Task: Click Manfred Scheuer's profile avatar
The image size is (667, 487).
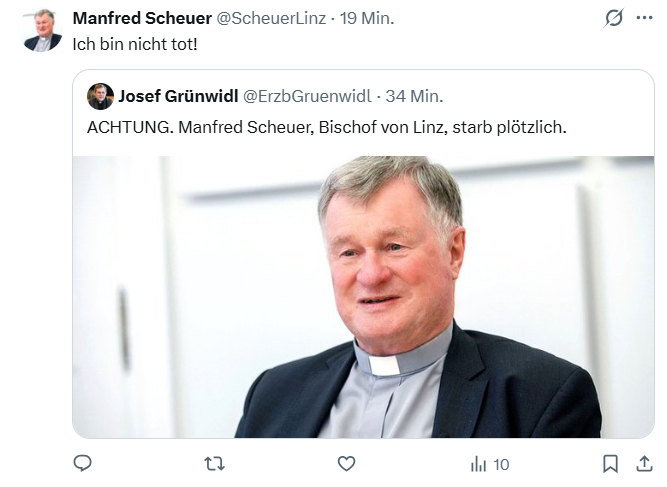Action: [42, 30]
